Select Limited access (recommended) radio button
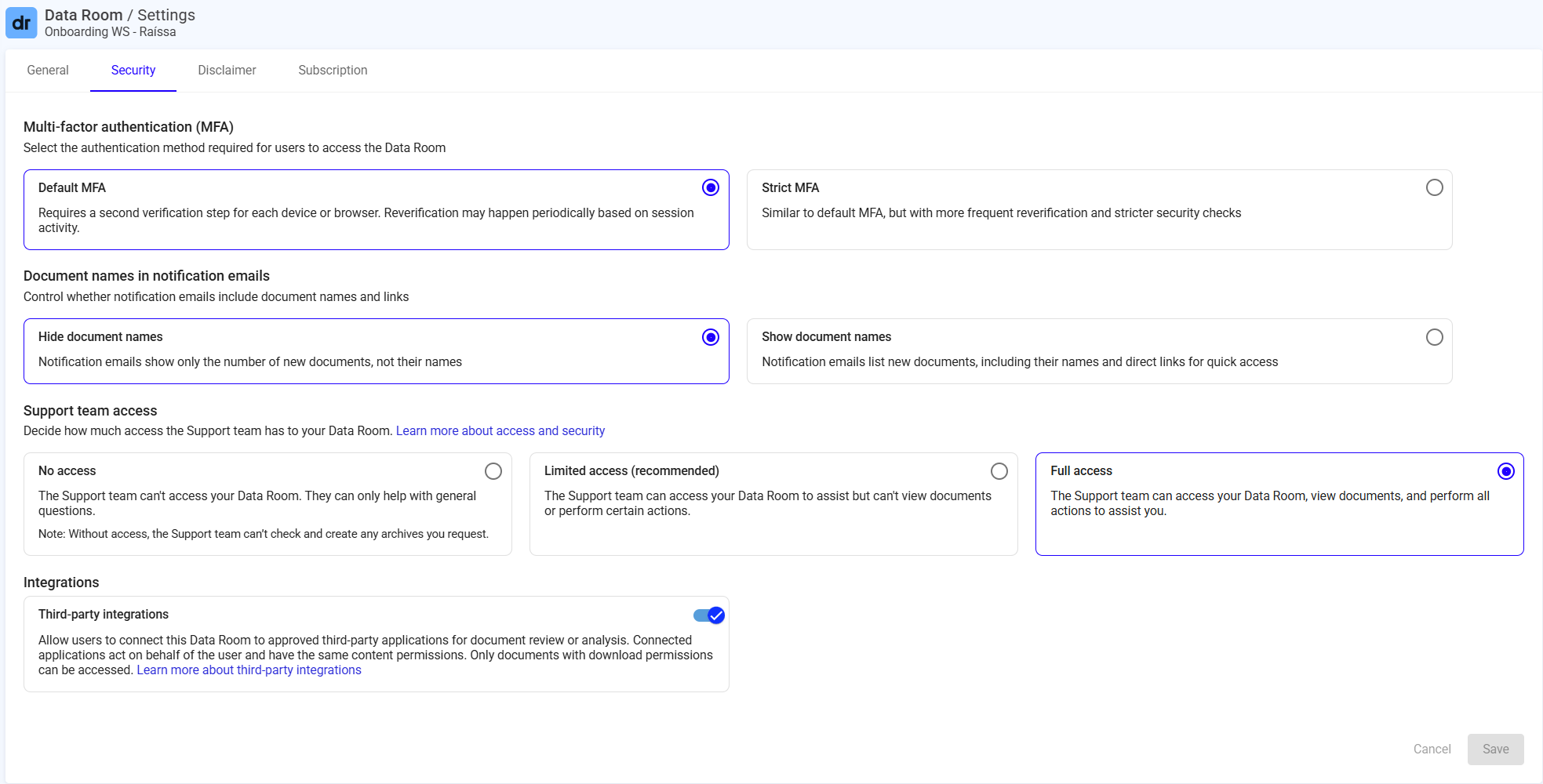1543x784 pixels. 999,471
